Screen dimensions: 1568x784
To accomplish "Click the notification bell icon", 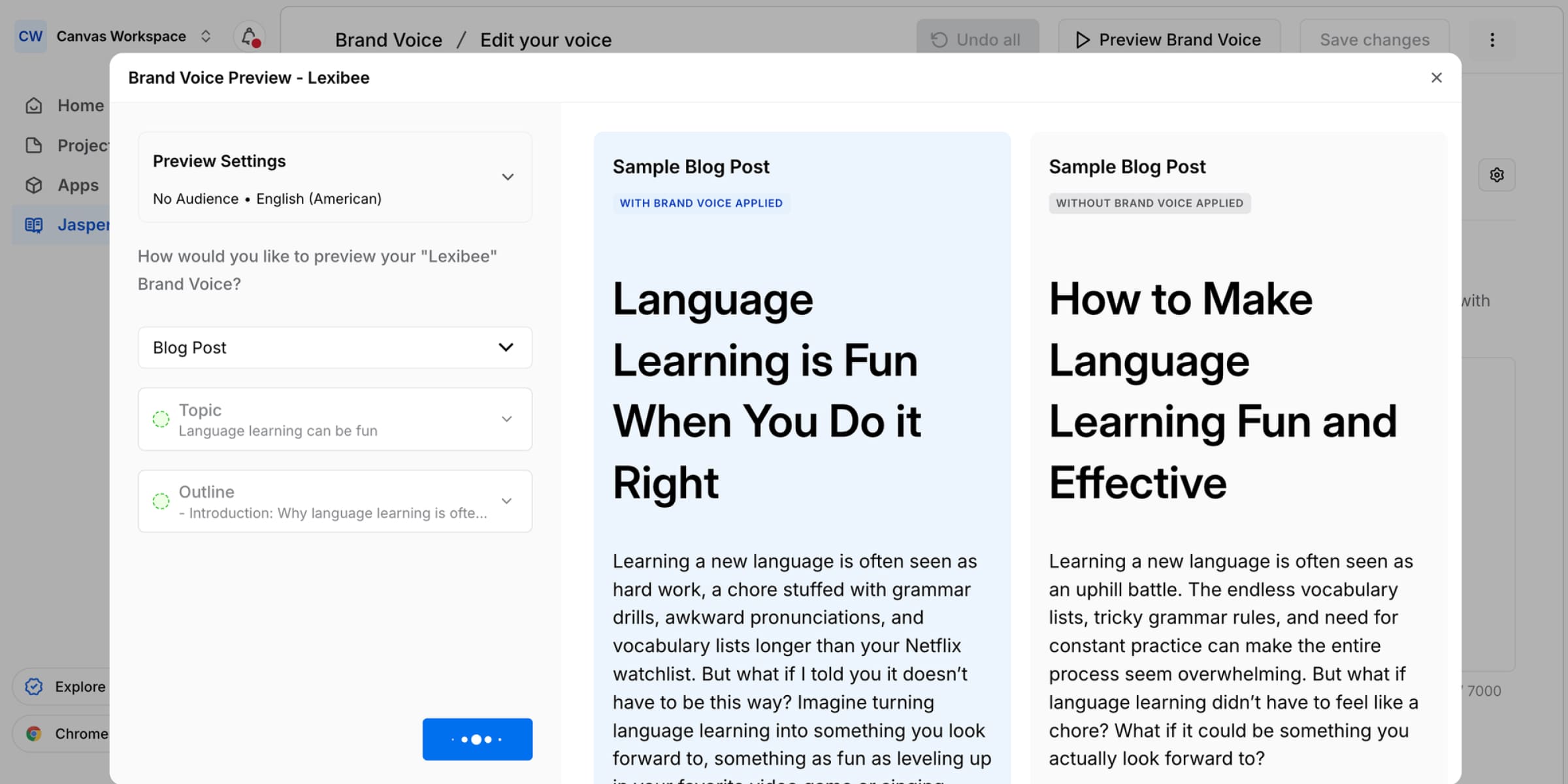I will tap(249, 37).
